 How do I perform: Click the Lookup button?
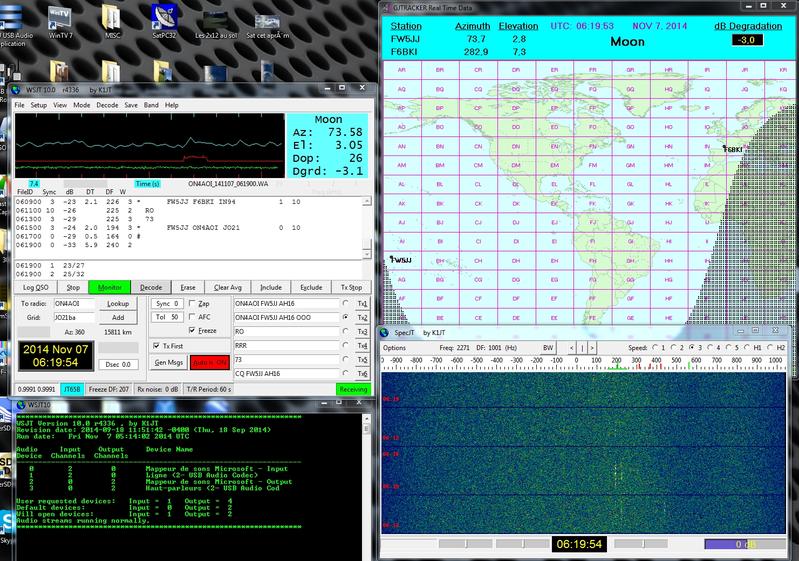(x=118, y=303)
